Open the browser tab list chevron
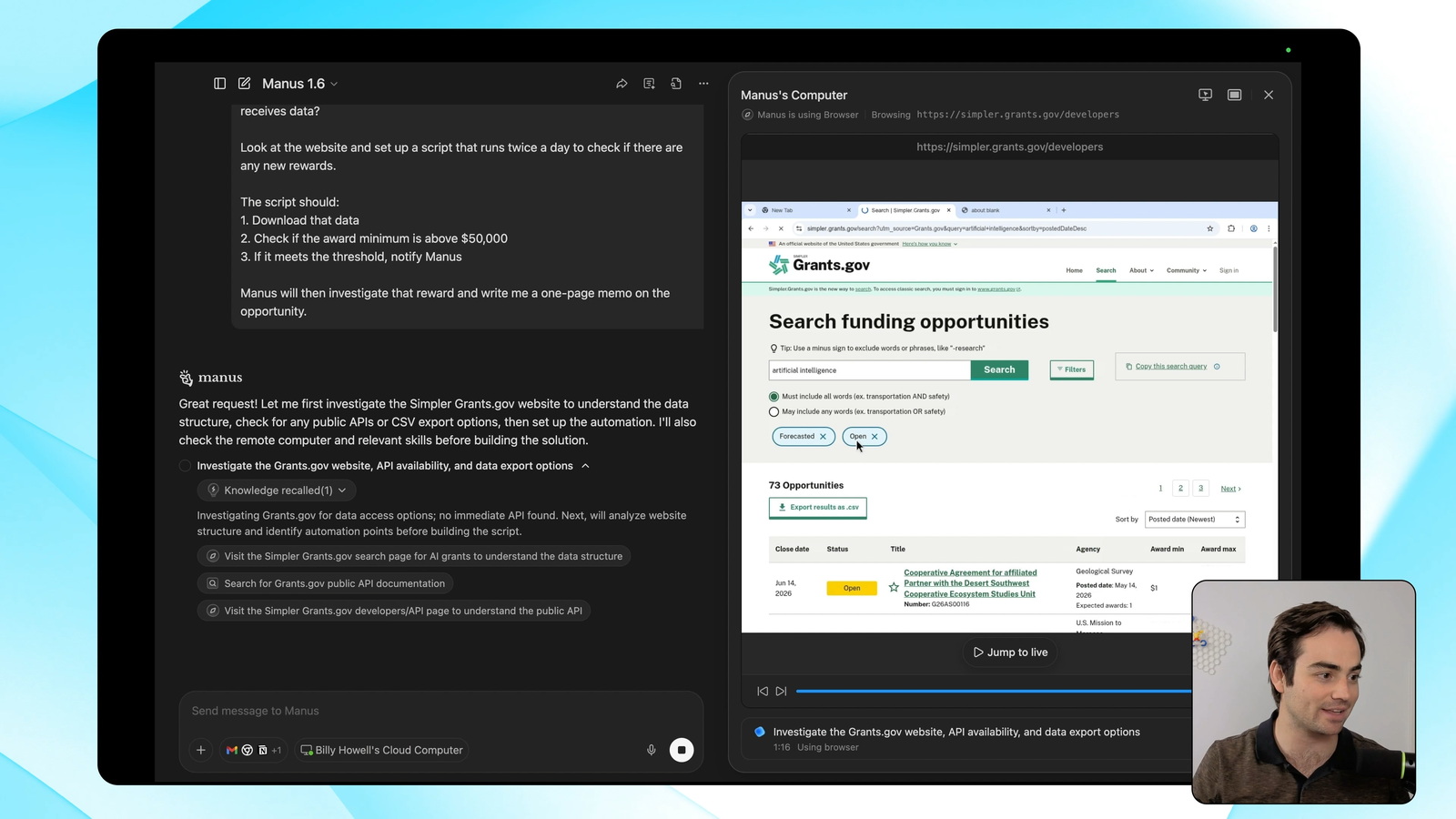This screenshot has height=819, width=1456. click(x=750, y=210)
